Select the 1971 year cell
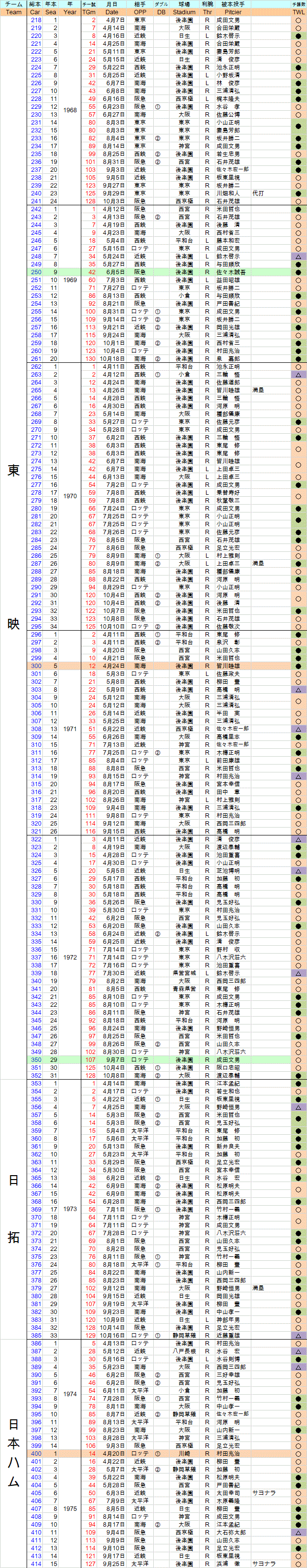This screenshot has width=307, height=1568. pyautogui.click(x=70, y=729)
